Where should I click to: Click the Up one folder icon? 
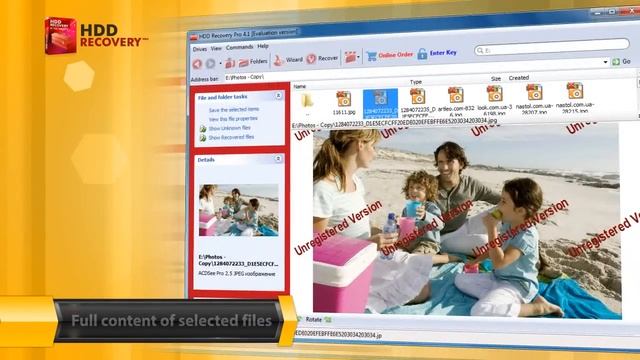click(230, 63)
